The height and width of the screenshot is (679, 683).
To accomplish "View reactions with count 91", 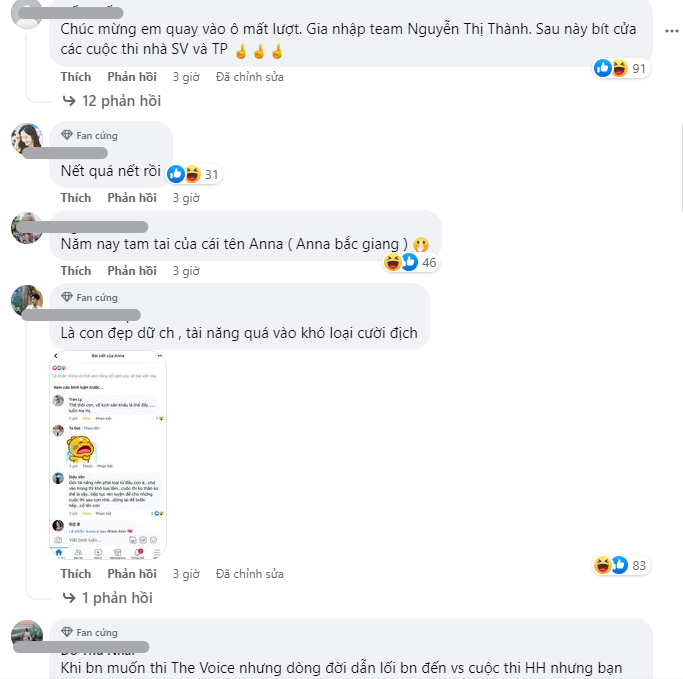I will click(621, 68).
